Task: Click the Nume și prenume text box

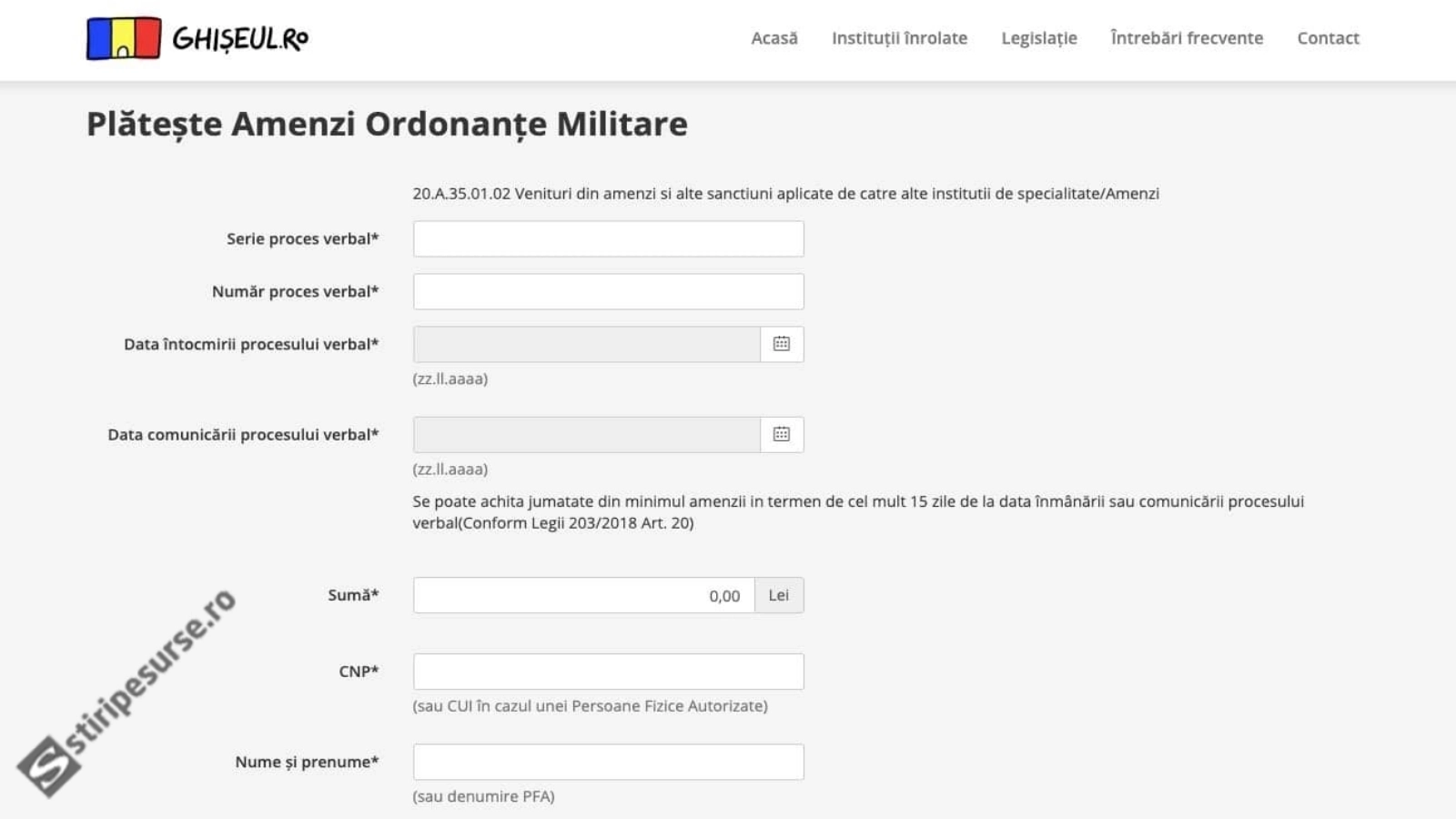Action: 608,763
